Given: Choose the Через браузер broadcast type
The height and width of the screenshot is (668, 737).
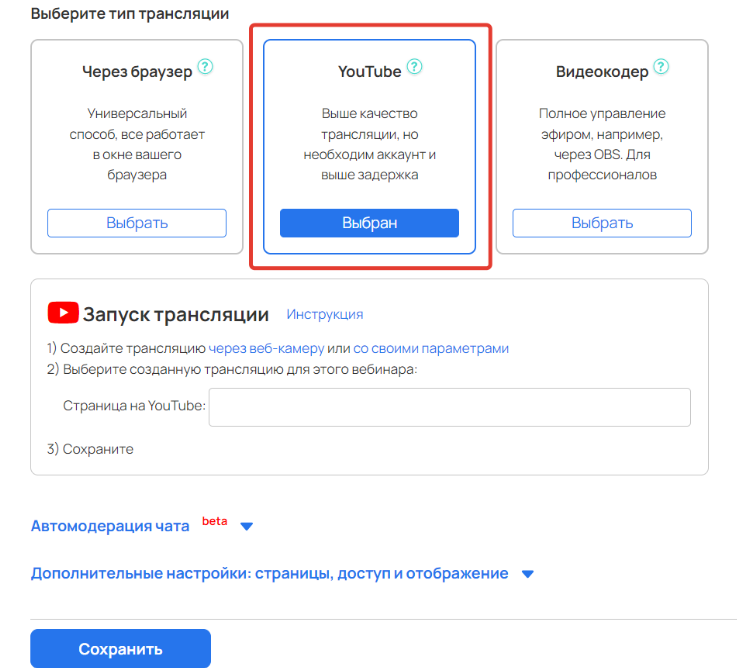Looking at the screenshot, I should pos(137,223).
